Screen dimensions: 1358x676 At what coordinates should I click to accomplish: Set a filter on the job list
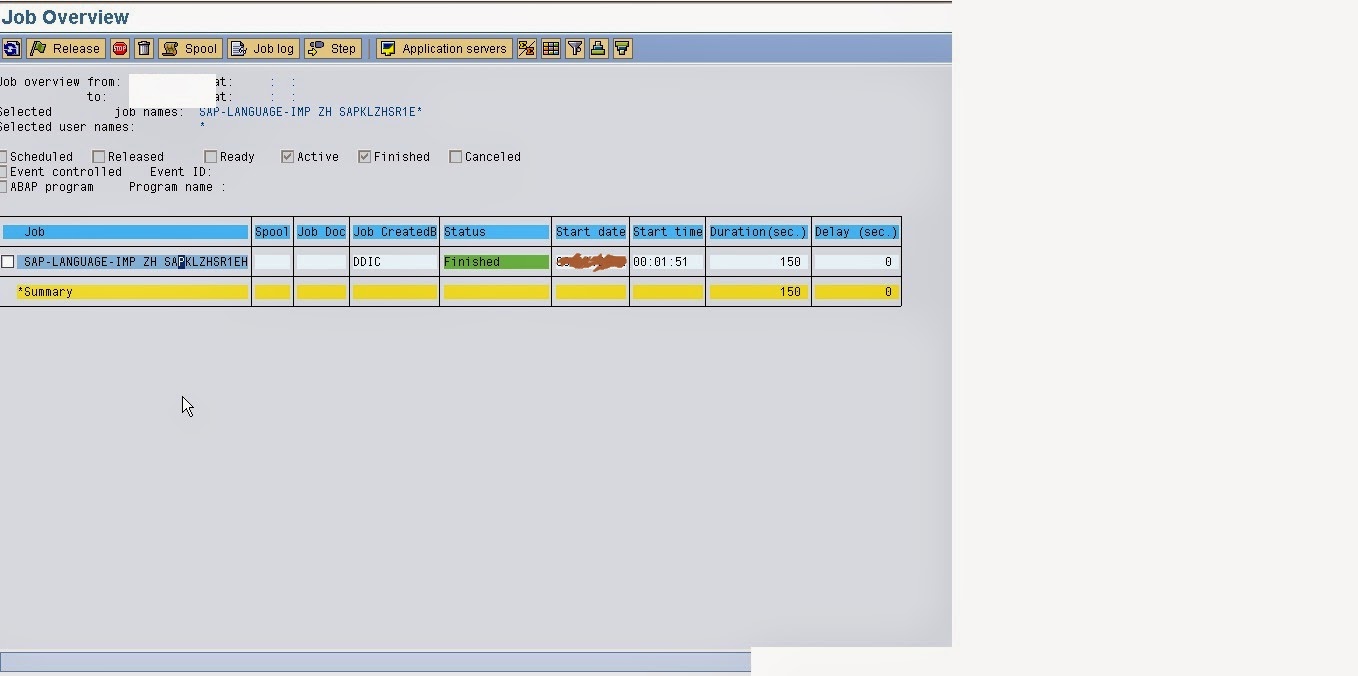point(574,48)
